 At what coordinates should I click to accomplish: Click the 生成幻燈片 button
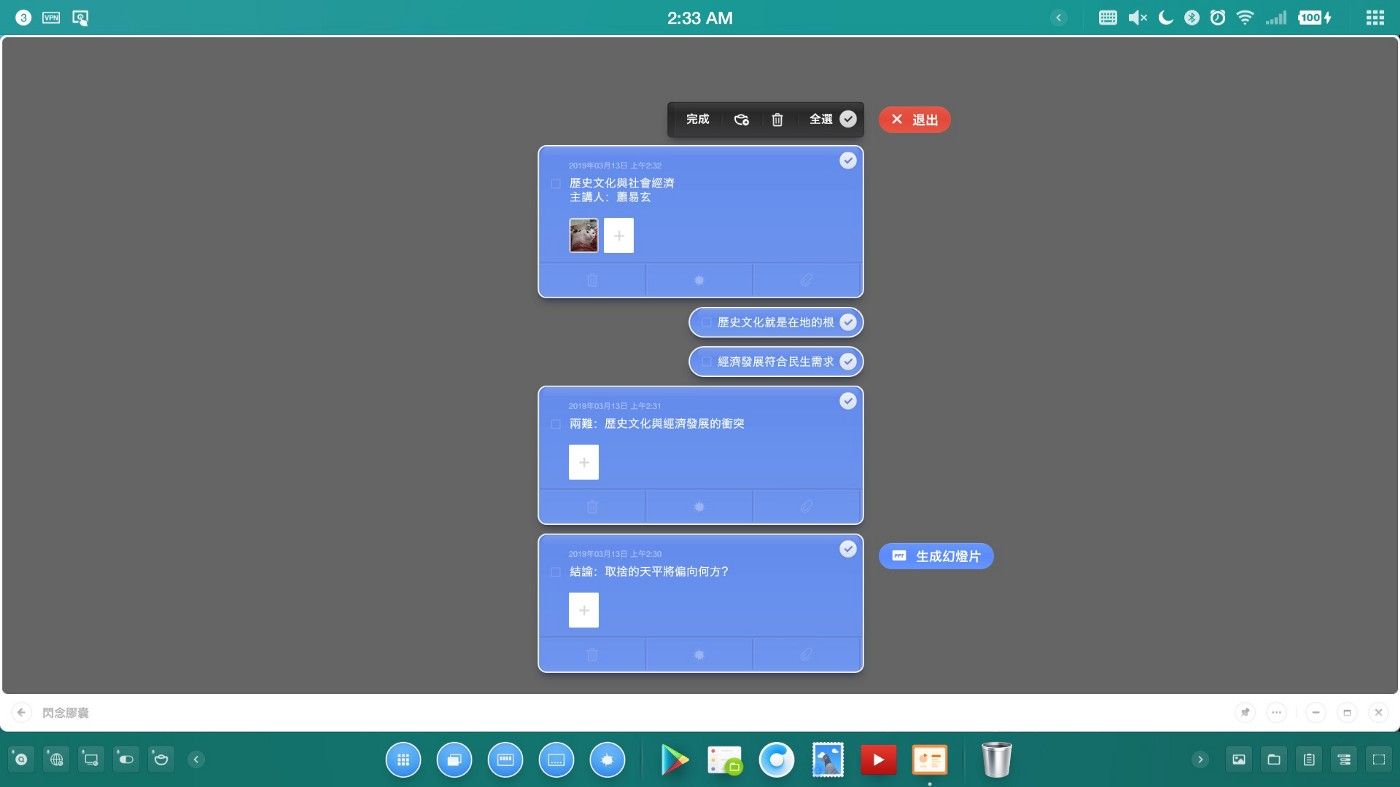point(936,557)
